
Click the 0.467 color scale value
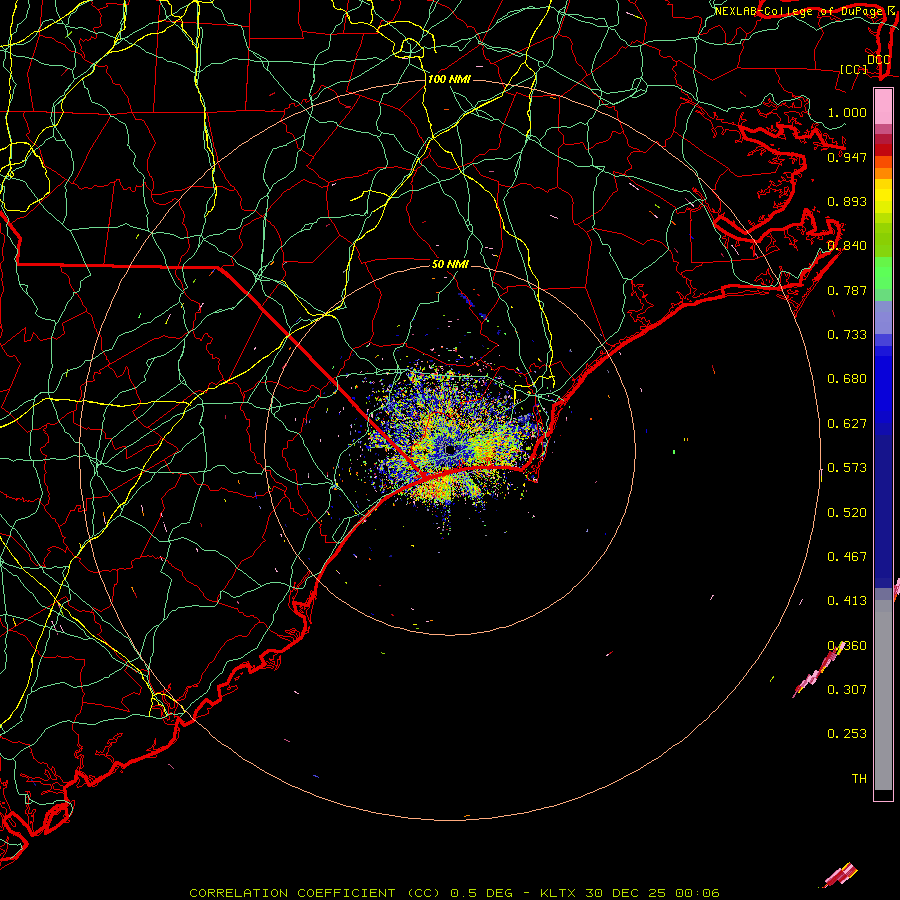point(847,557)
